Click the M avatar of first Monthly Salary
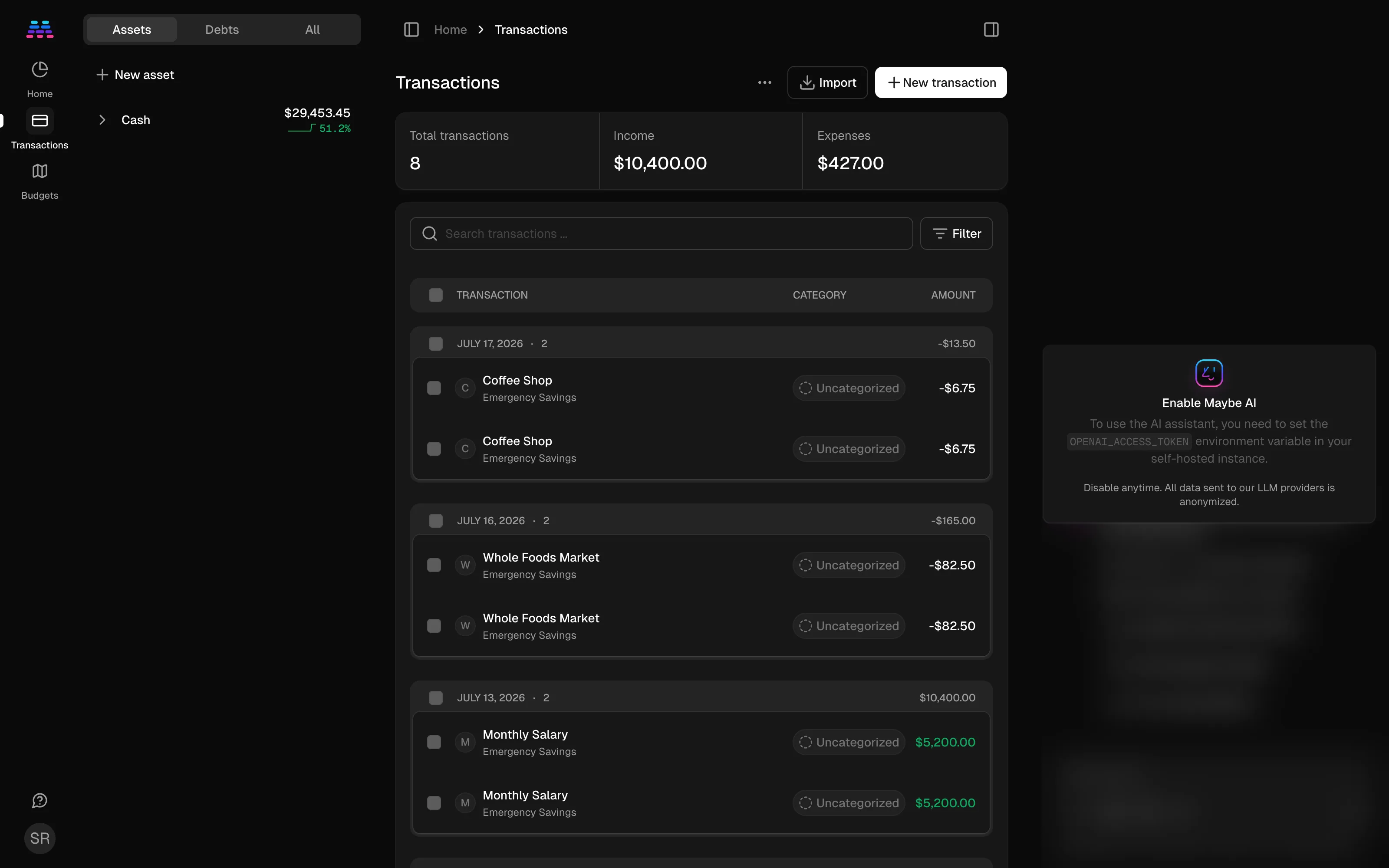This screenshot has width=1389, height=868. [465, 742]
